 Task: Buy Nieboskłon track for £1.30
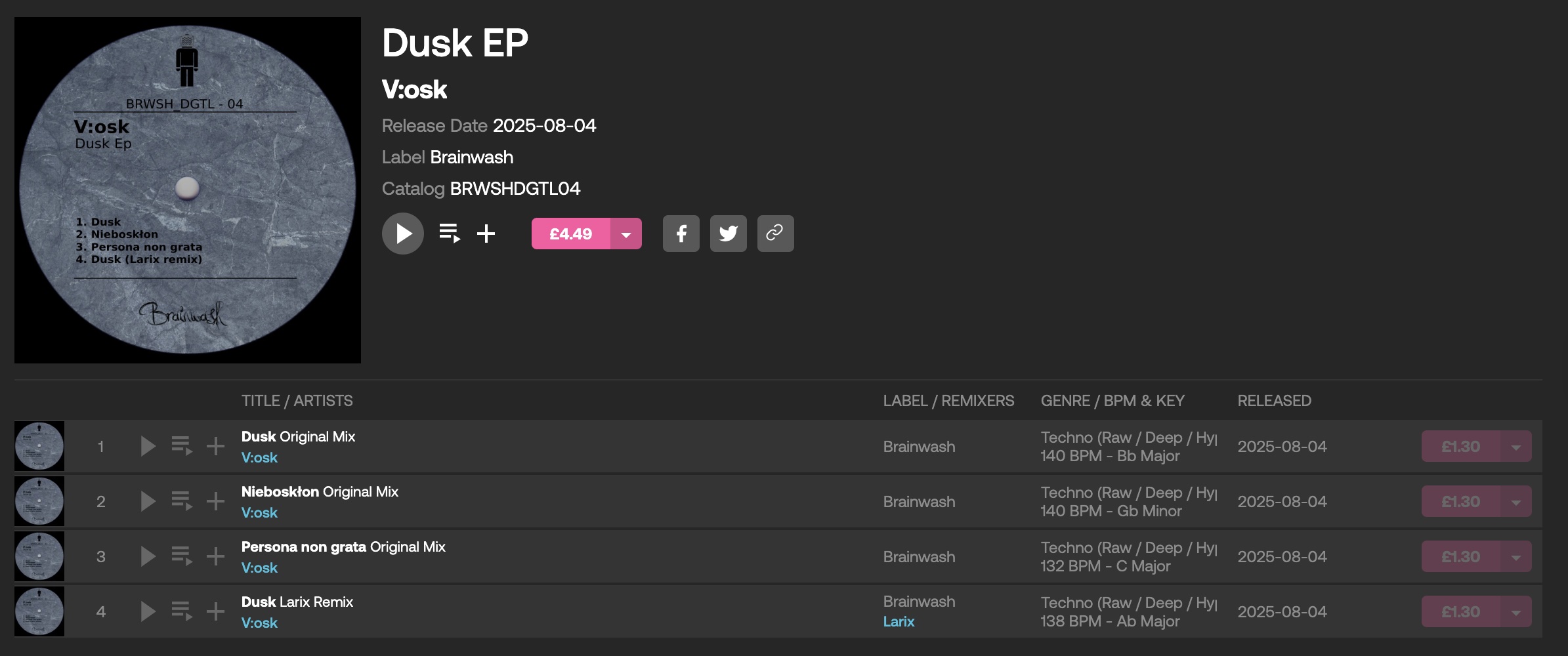1460,502
